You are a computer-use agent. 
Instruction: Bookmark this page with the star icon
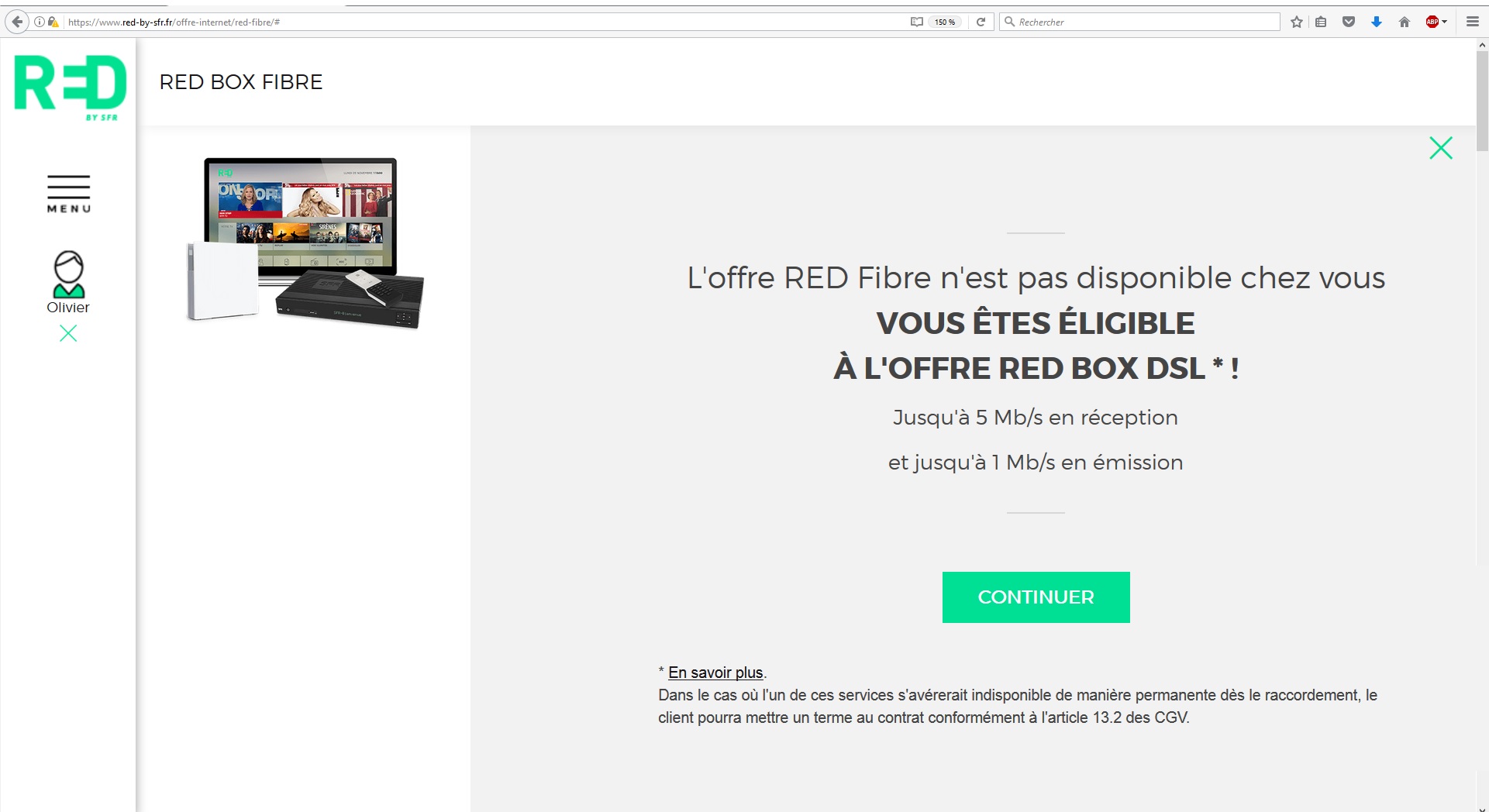click(1296, 22)
